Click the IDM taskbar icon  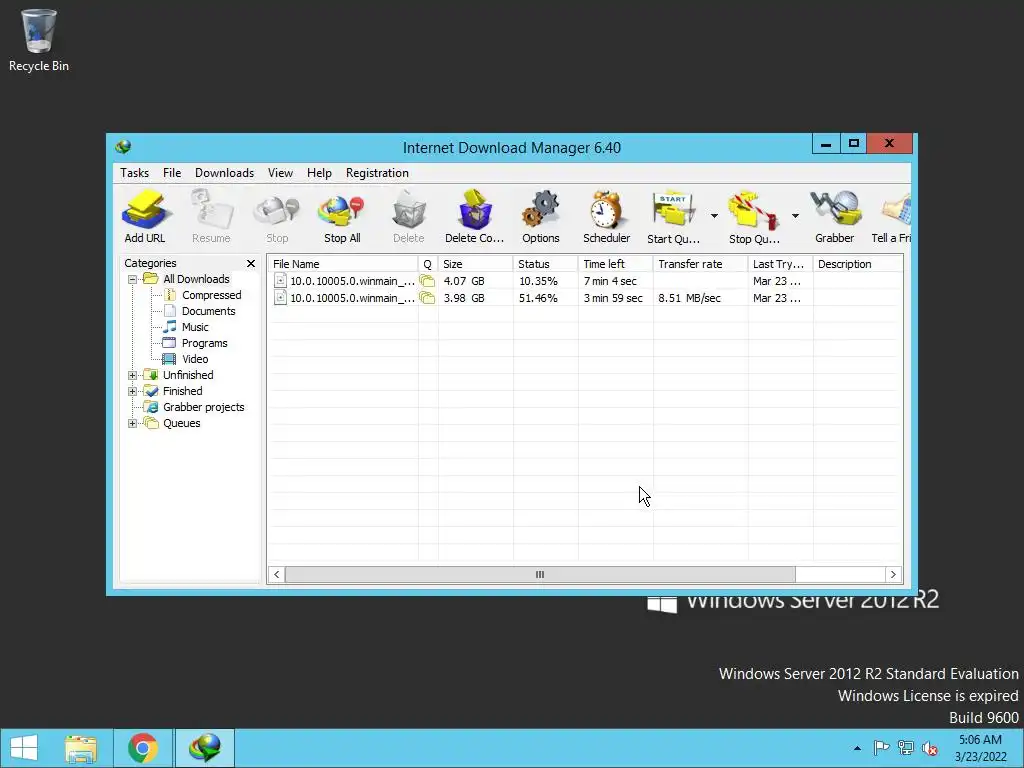coord(204,748)
